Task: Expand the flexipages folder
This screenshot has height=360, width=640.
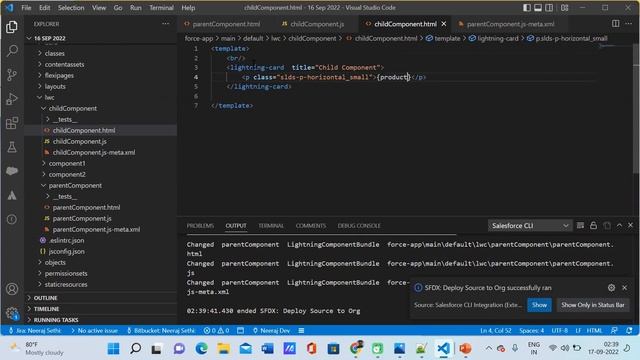Action: [x=59, y=76]
